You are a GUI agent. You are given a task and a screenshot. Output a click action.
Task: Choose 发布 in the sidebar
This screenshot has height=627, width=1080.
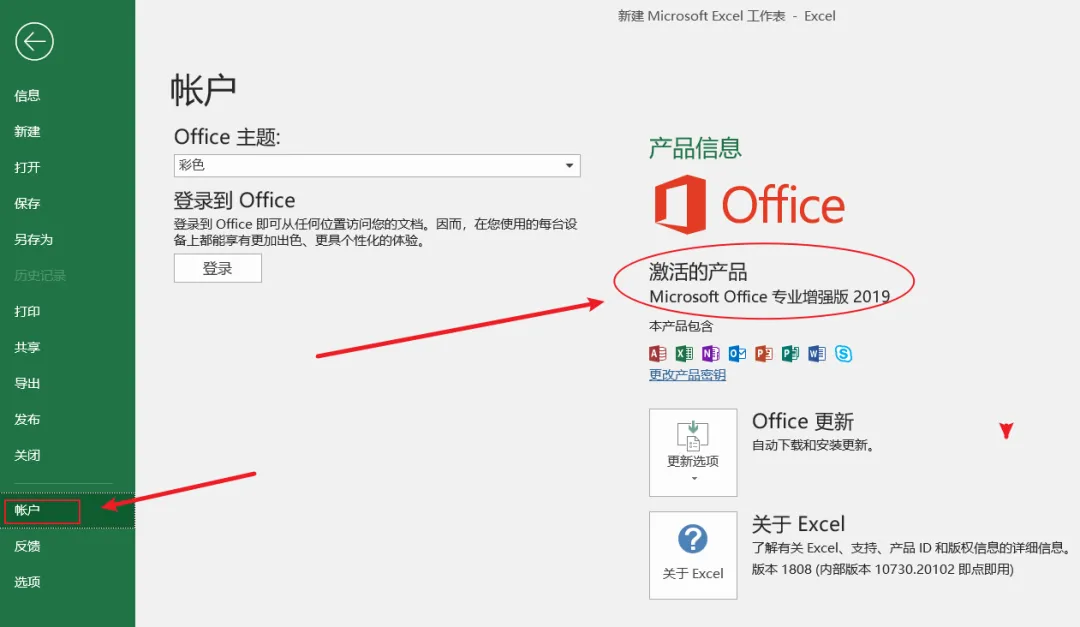[28, 419]
